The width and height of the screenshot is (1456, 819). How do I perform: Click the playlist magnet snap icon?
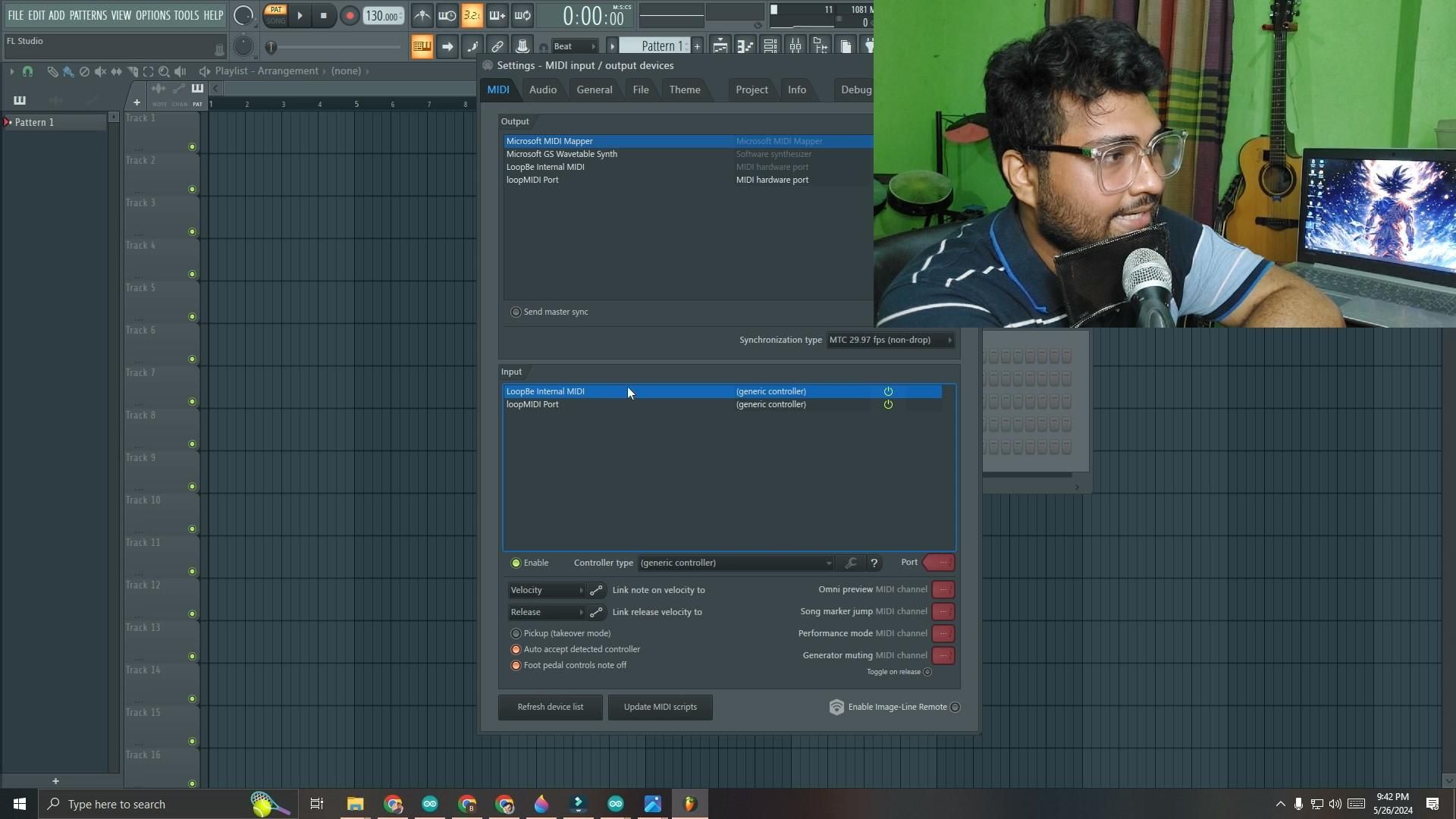(27, 71)
